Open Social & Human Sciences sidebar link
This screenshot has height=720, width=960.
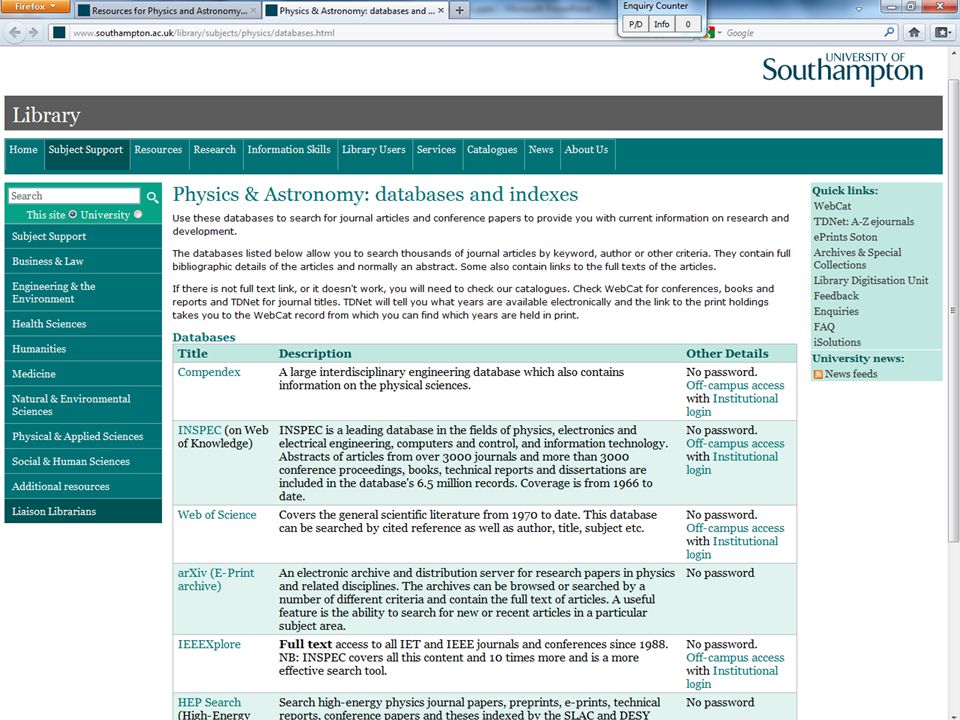coord(83,462)
